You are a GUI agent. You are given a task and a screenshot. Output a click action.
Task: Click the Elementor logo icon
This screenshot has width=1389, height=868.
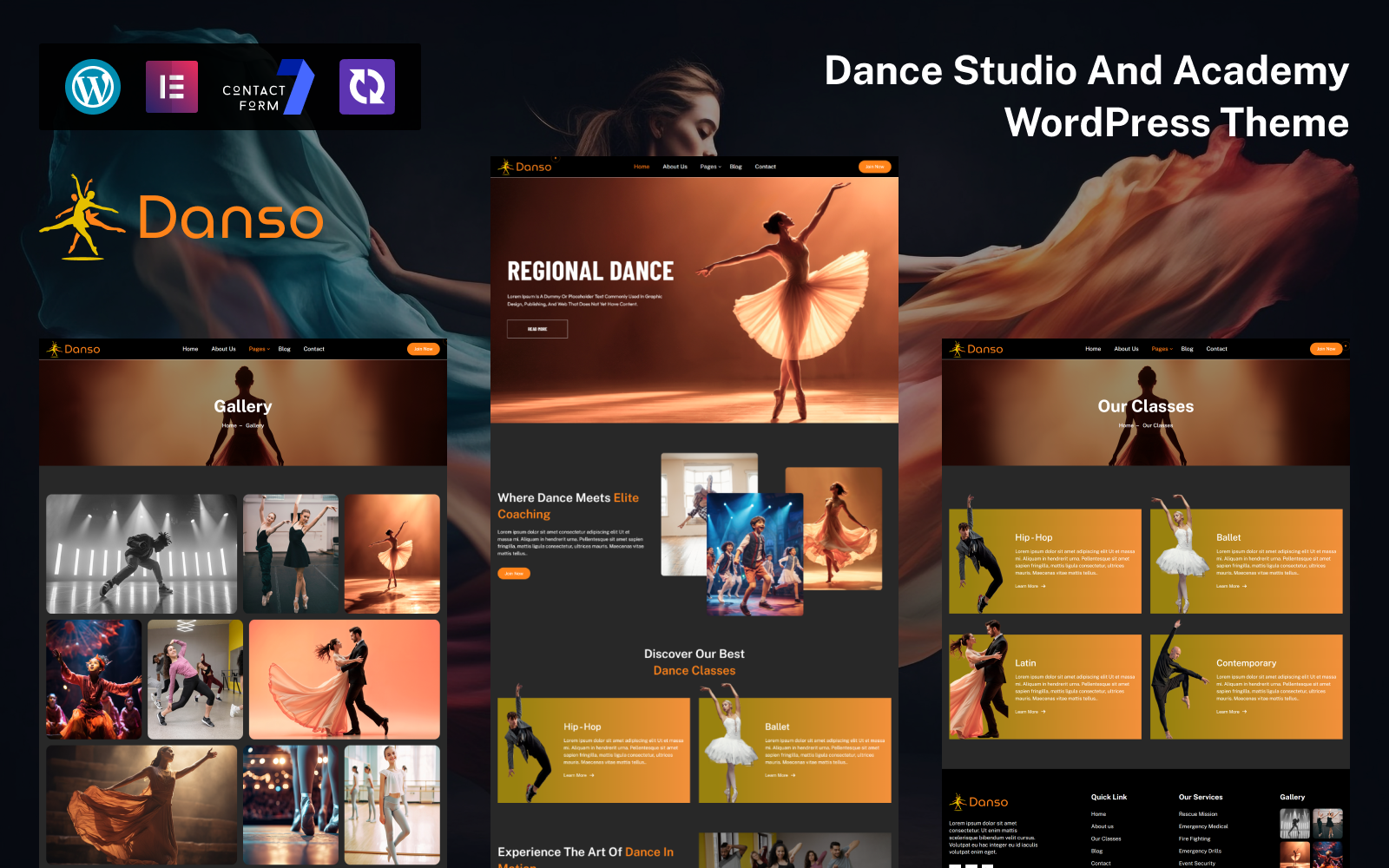click(x=172, y=87)
